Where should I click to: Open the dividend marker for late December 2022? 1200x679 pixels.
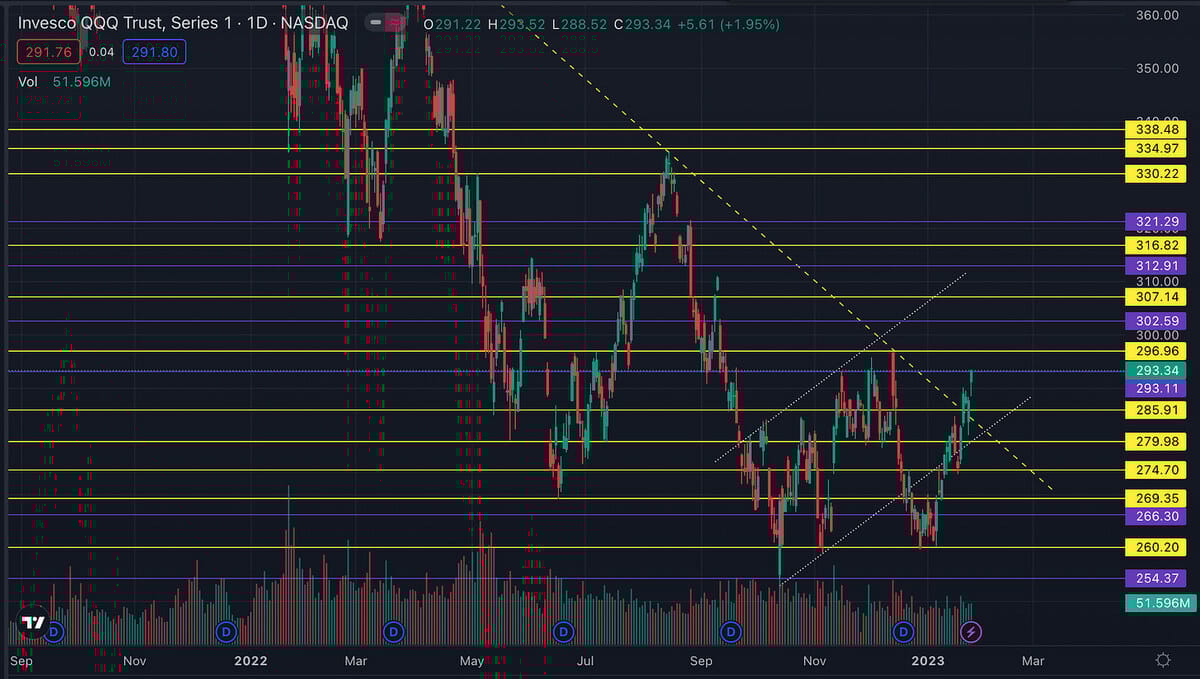click(x=904, y=632)
